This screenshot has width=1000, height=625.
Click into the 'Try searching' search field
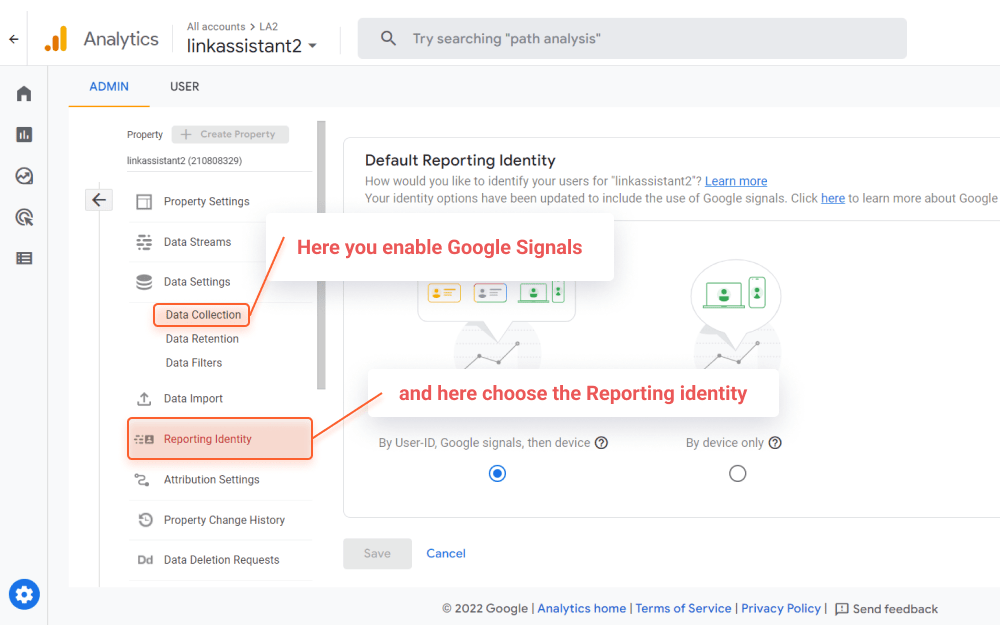[632, 38]
